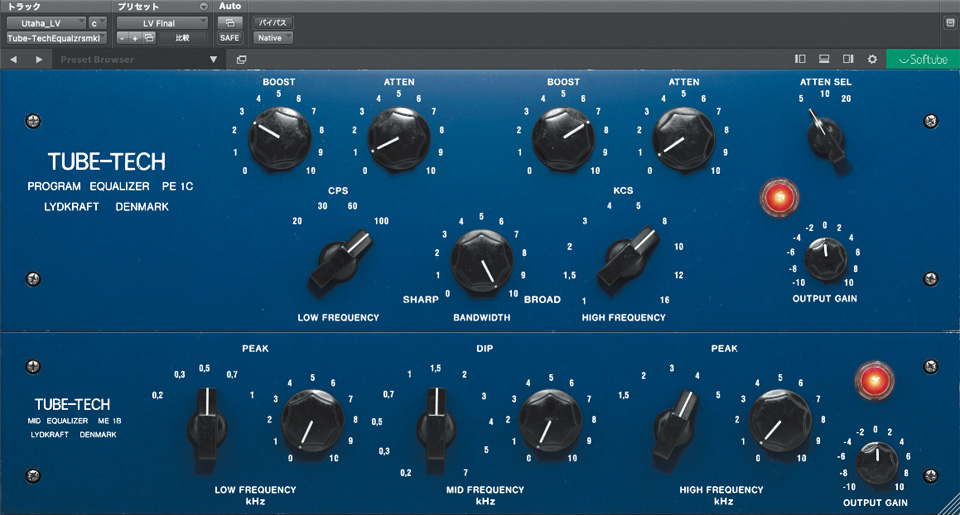
Task: Open the insert position 'c' selector
Action: point(97,23)
